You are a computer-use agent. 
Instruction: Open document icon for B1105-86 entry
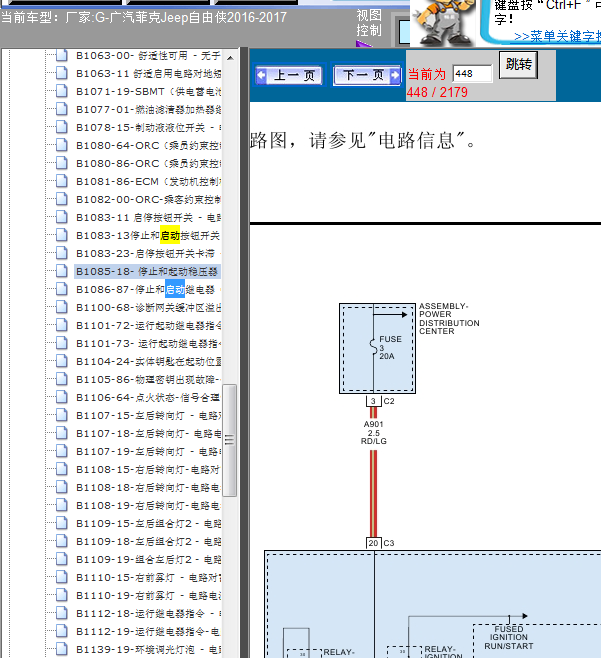[x=62, y=379]
